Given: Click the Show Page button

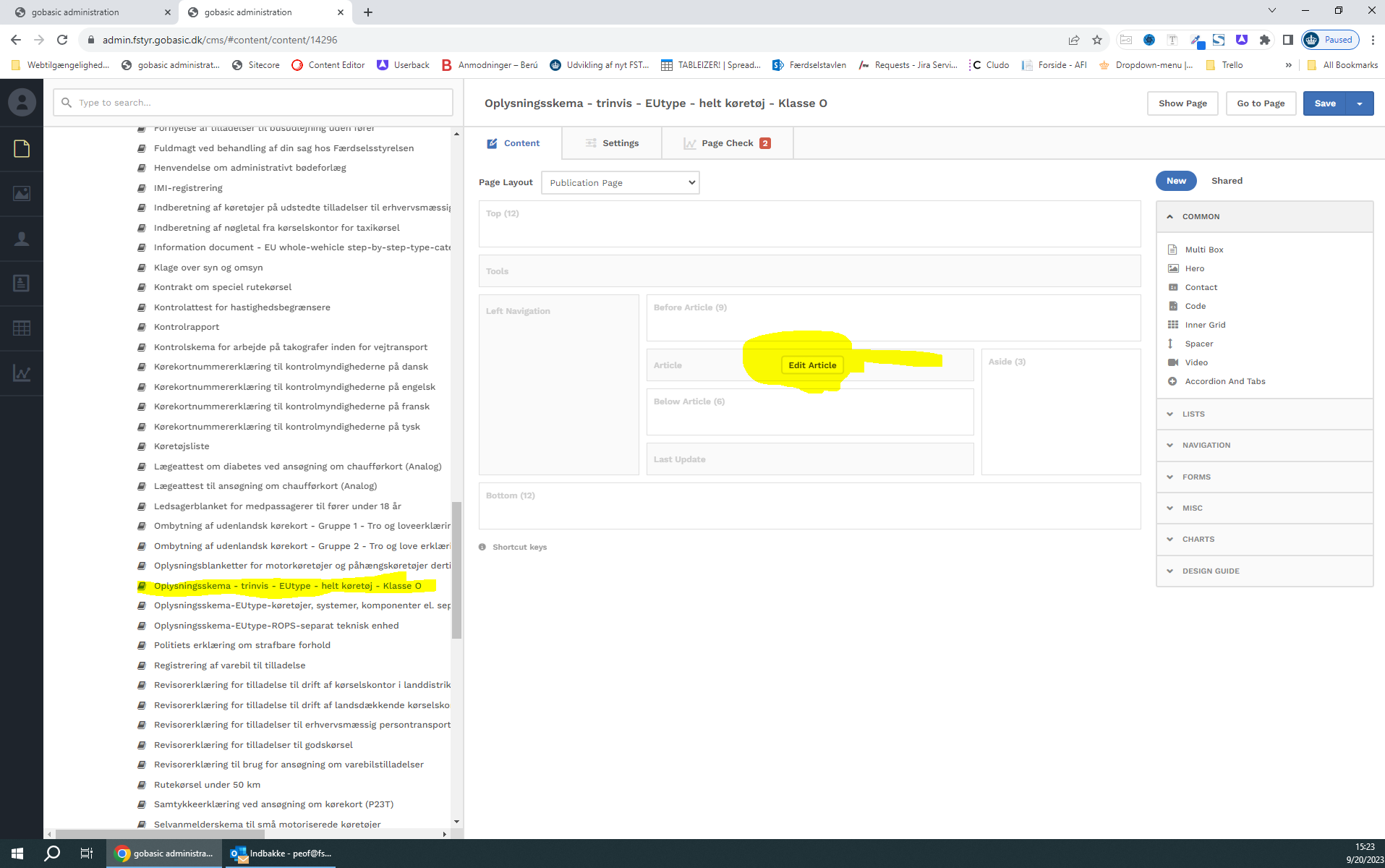Looking at the screenshot, I should pos(1182,103).
